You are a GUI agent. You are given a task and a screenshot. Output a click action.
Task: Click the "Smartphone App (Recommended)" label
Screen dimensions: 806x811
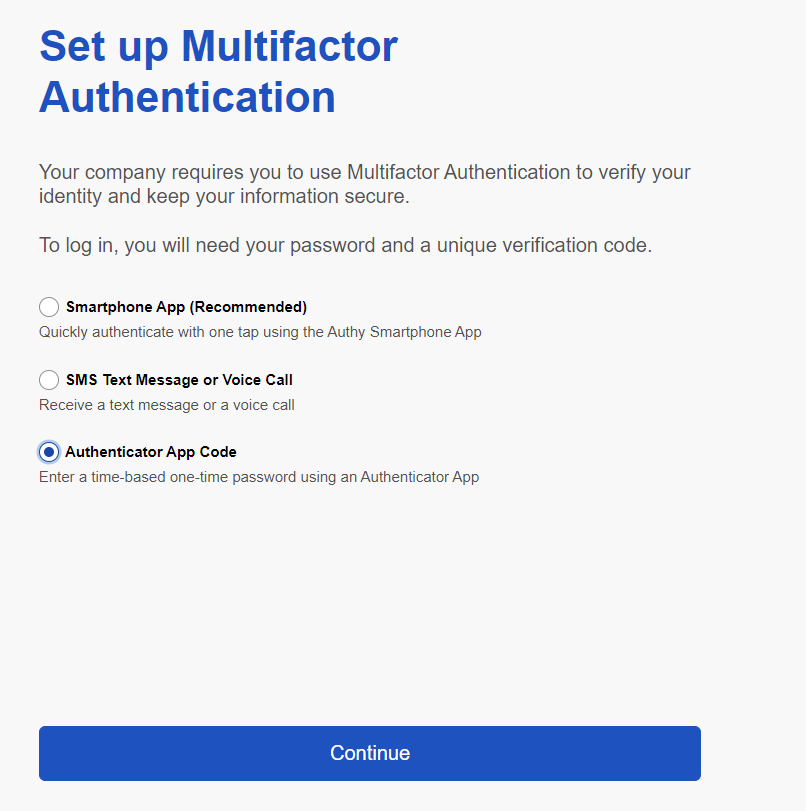[x=186, y=307]
